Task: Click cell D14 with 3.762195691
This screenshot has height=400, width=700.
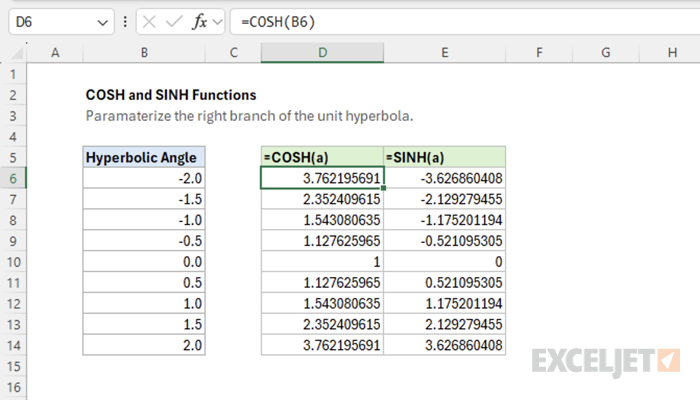Action: tap(322, 346)
